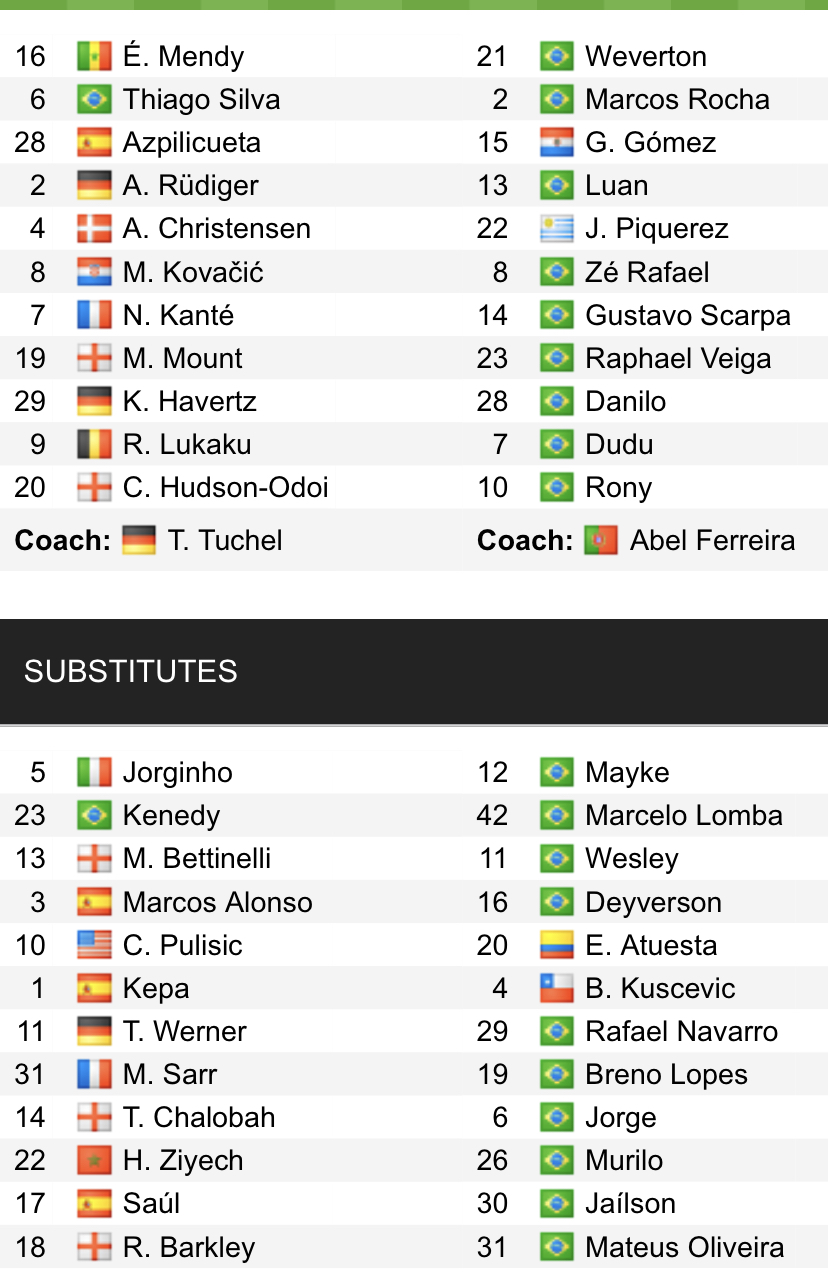828x1286 pixels.
Task: Click the Colombia flag next to E. Atuesta
Action: click(556, 945)
